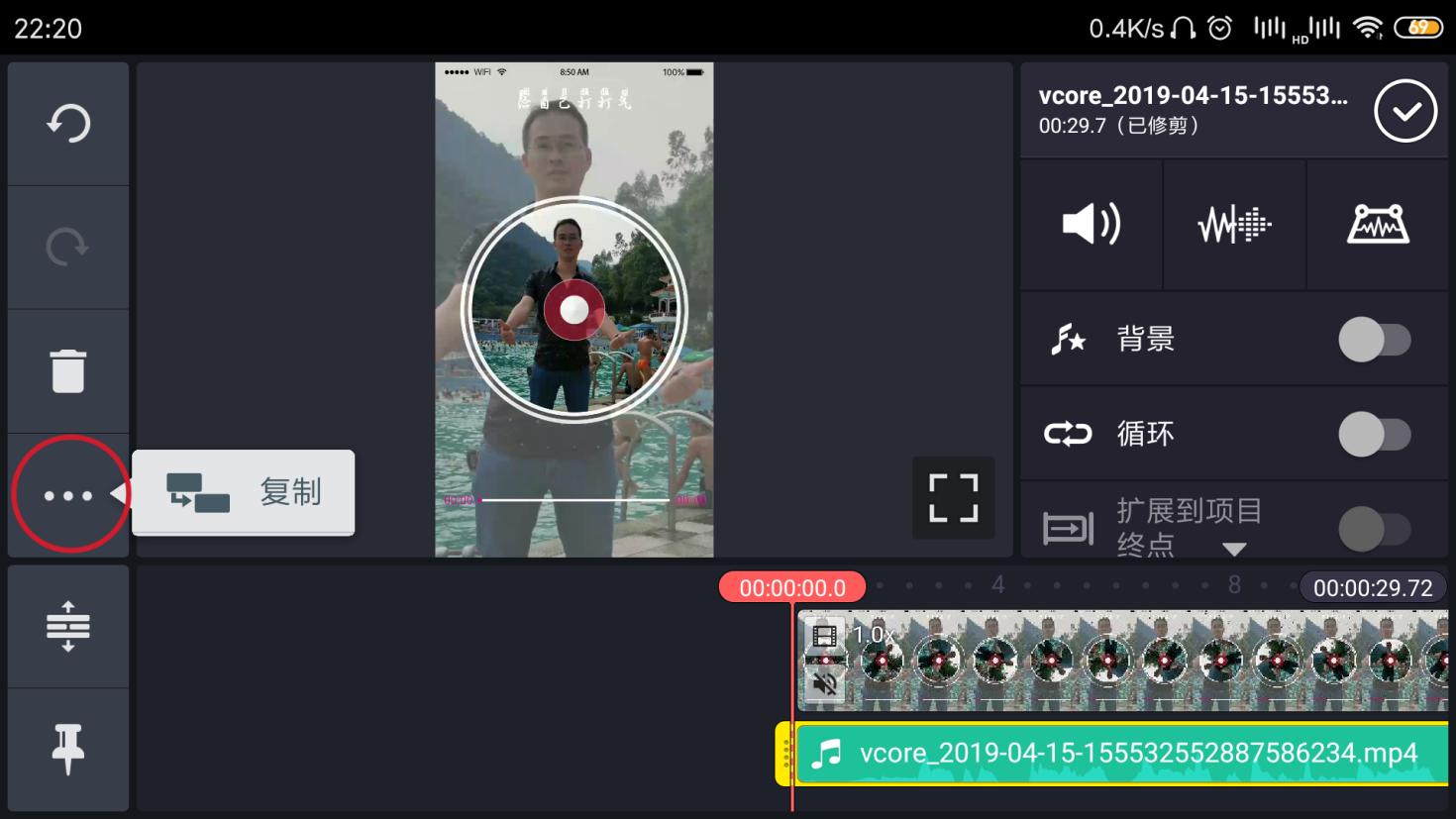Enable the 背景 background switch
This screenshot has width=1456, height=819.
coord(1378,339)
